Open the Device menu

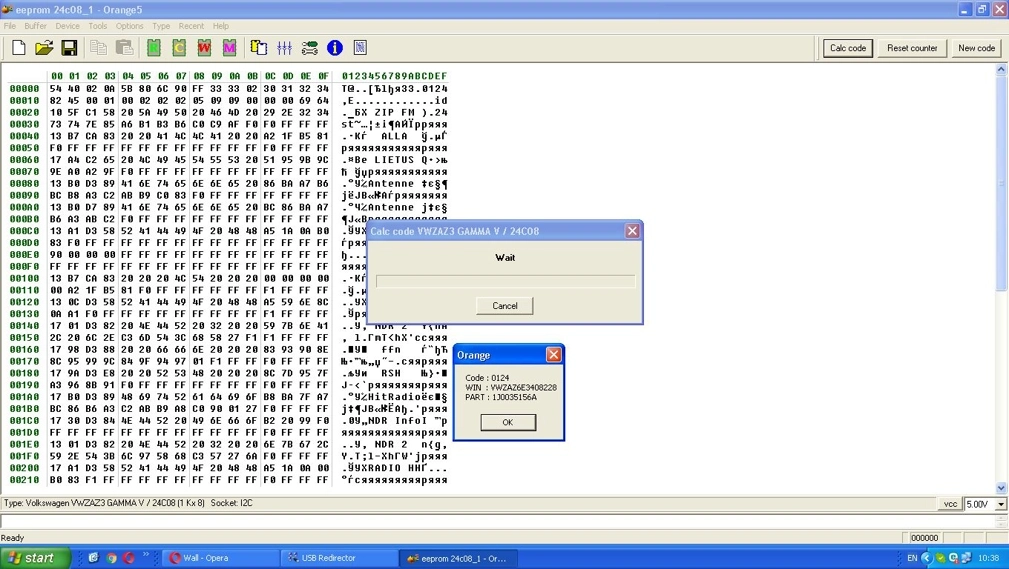tap(68, 26)
